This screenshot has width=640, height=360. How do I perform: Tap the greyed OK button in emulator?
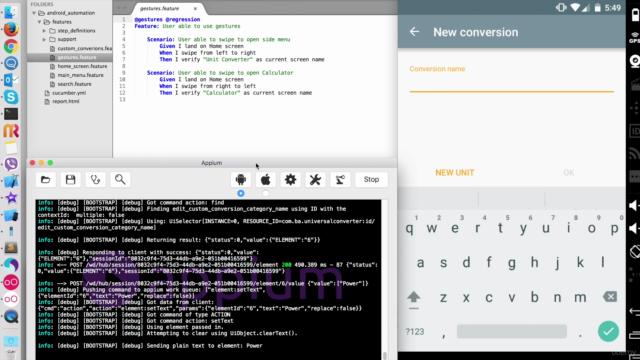(x=569, y=173)
